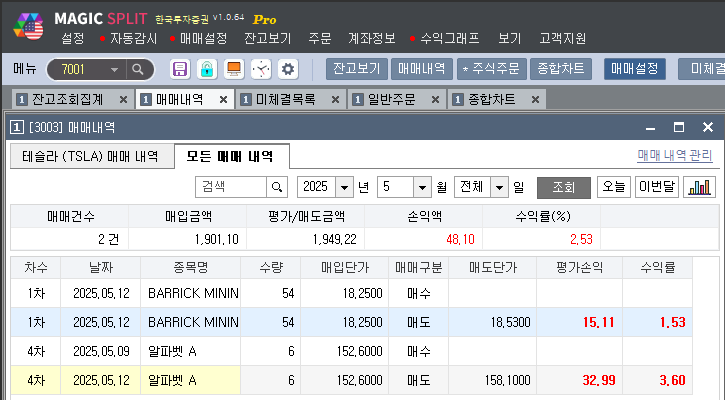This screenshot has height=400, width=725.
Task: Expand the 7001 menu code dropdown
Action: coord(114,70)
